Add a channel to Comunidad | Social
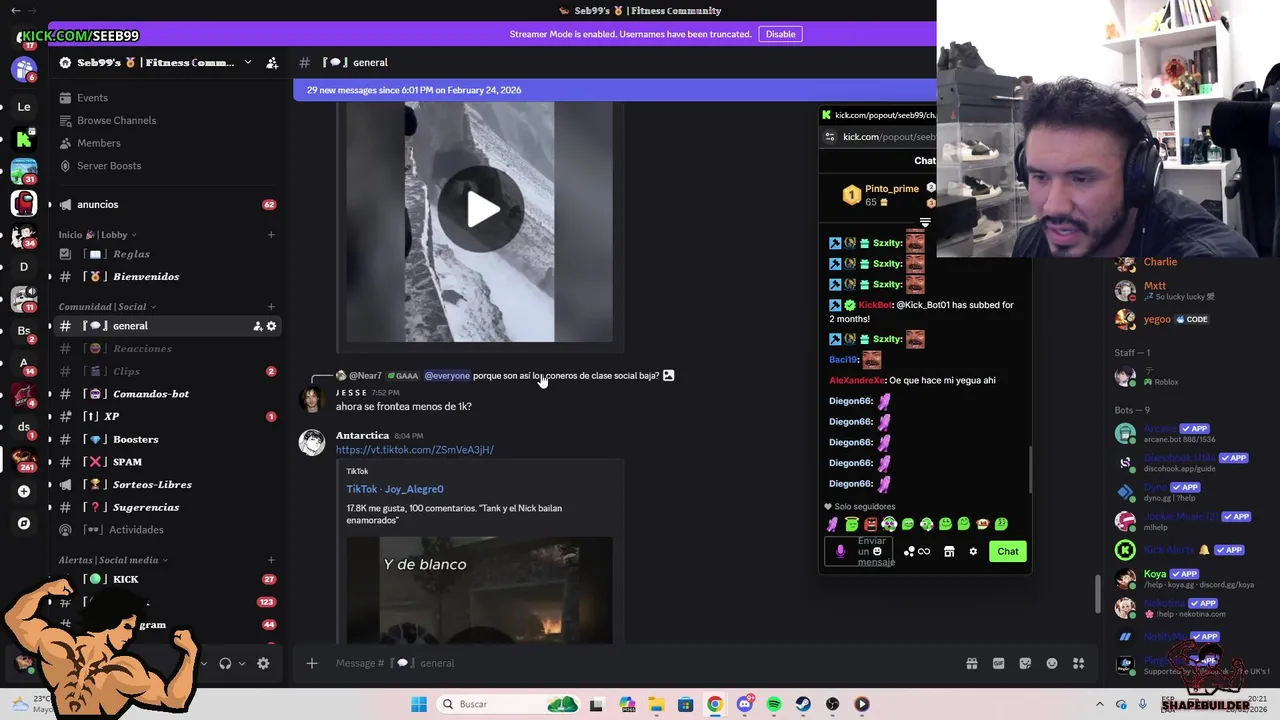The image size is (1280, 720). click(x=271, y=307)
